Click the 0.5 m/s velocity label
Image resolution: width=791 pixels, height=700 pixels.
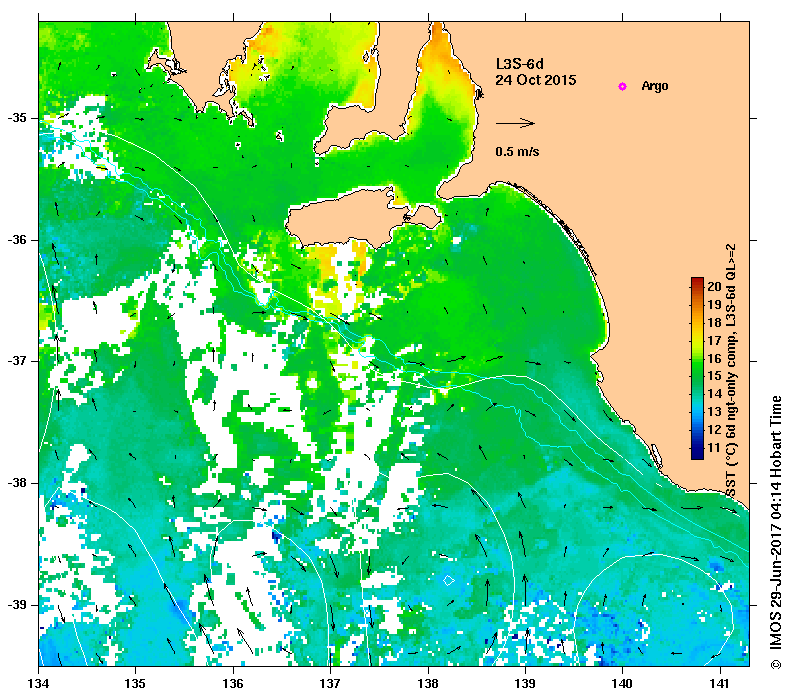(x=517, y=151)
